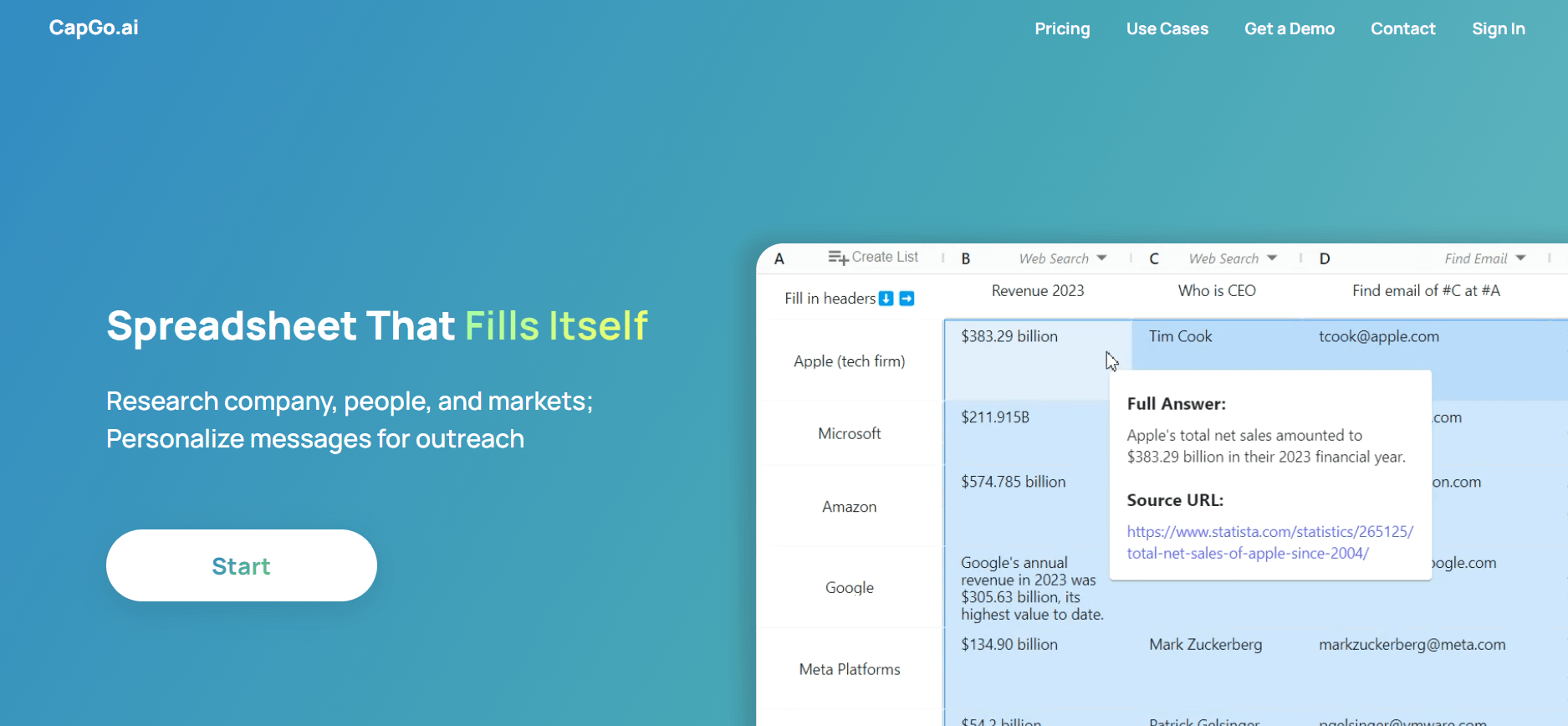This screenshot has height=726, width=1568.
Task: Click the '$383.29 billion' revenue cell
Action: (1038, 360)
